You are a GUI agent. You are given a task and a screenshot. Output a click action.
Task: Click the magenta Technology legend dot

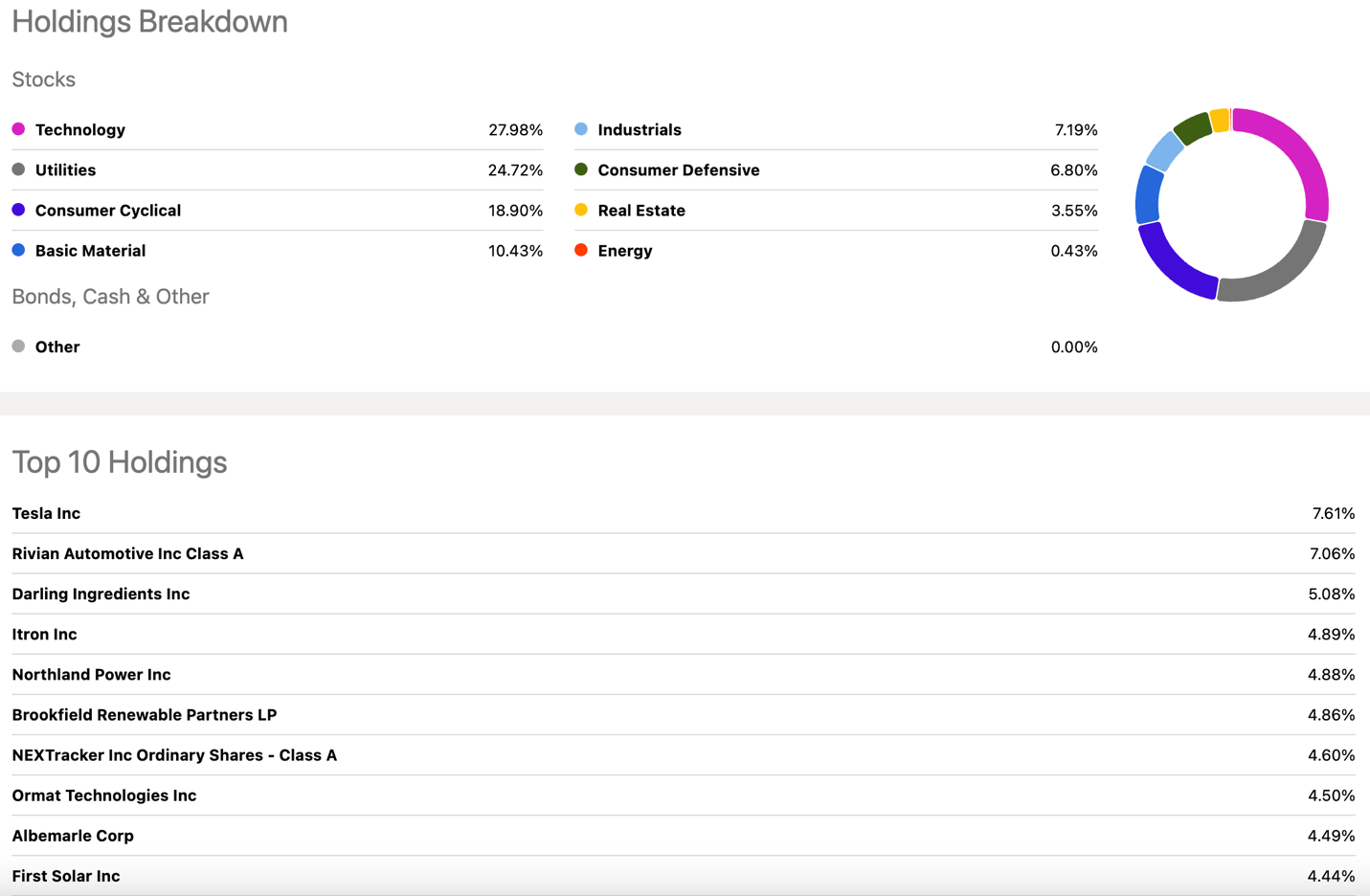pyautogui.click(x=18, y=129)
